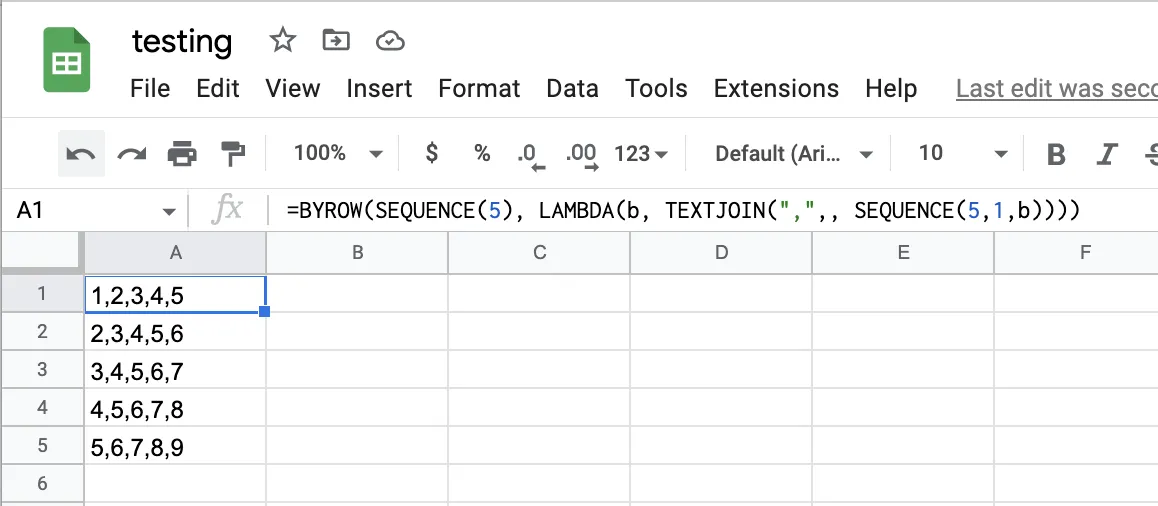Screen dimensions: 1158x506
Task: Open the 100% zoom dropdown
Action: (x=338, y=153)
